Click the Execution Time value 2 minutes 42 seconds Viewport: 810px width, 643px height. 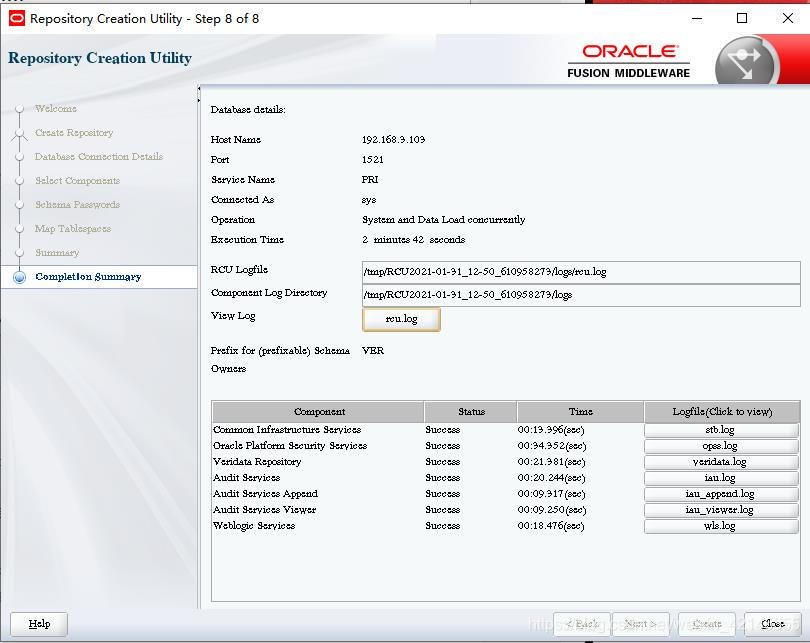coord(413,240)
